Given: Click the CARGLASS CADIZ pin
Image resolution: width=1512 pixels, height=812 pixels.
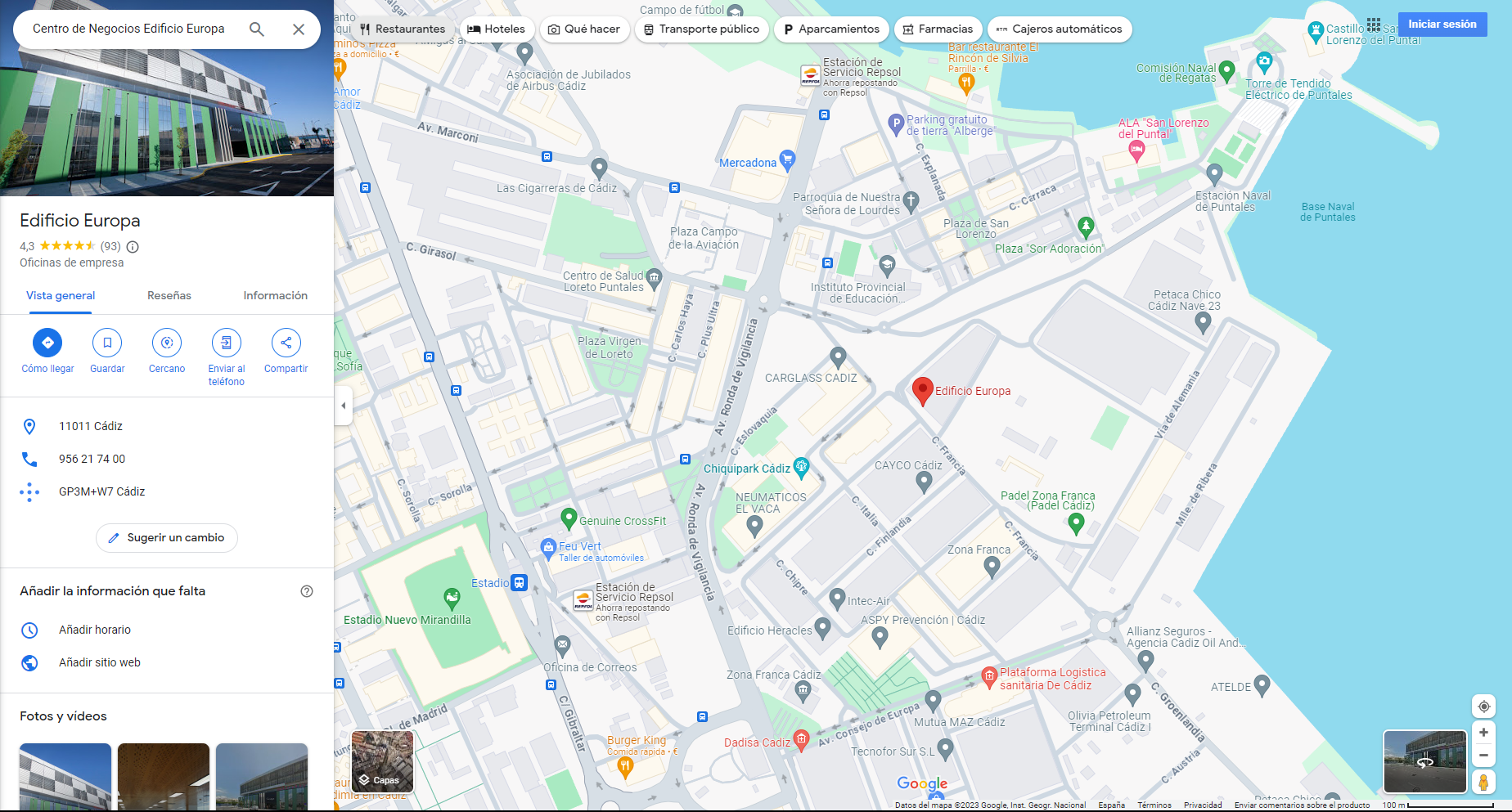Looking at the screenshot, I should point(838,357).
